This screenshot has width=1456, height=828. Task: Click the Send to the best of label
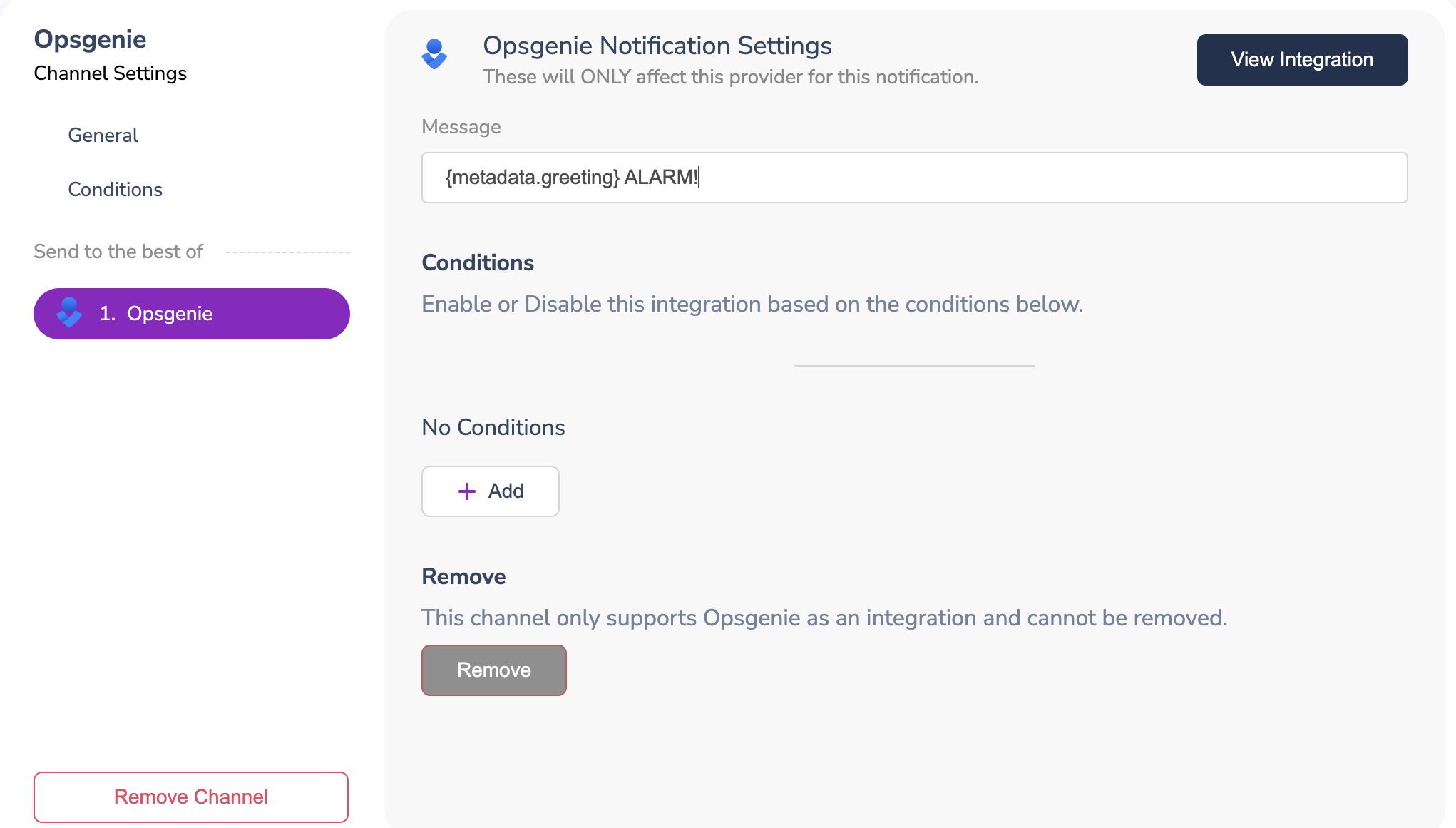tap(118, 251)
